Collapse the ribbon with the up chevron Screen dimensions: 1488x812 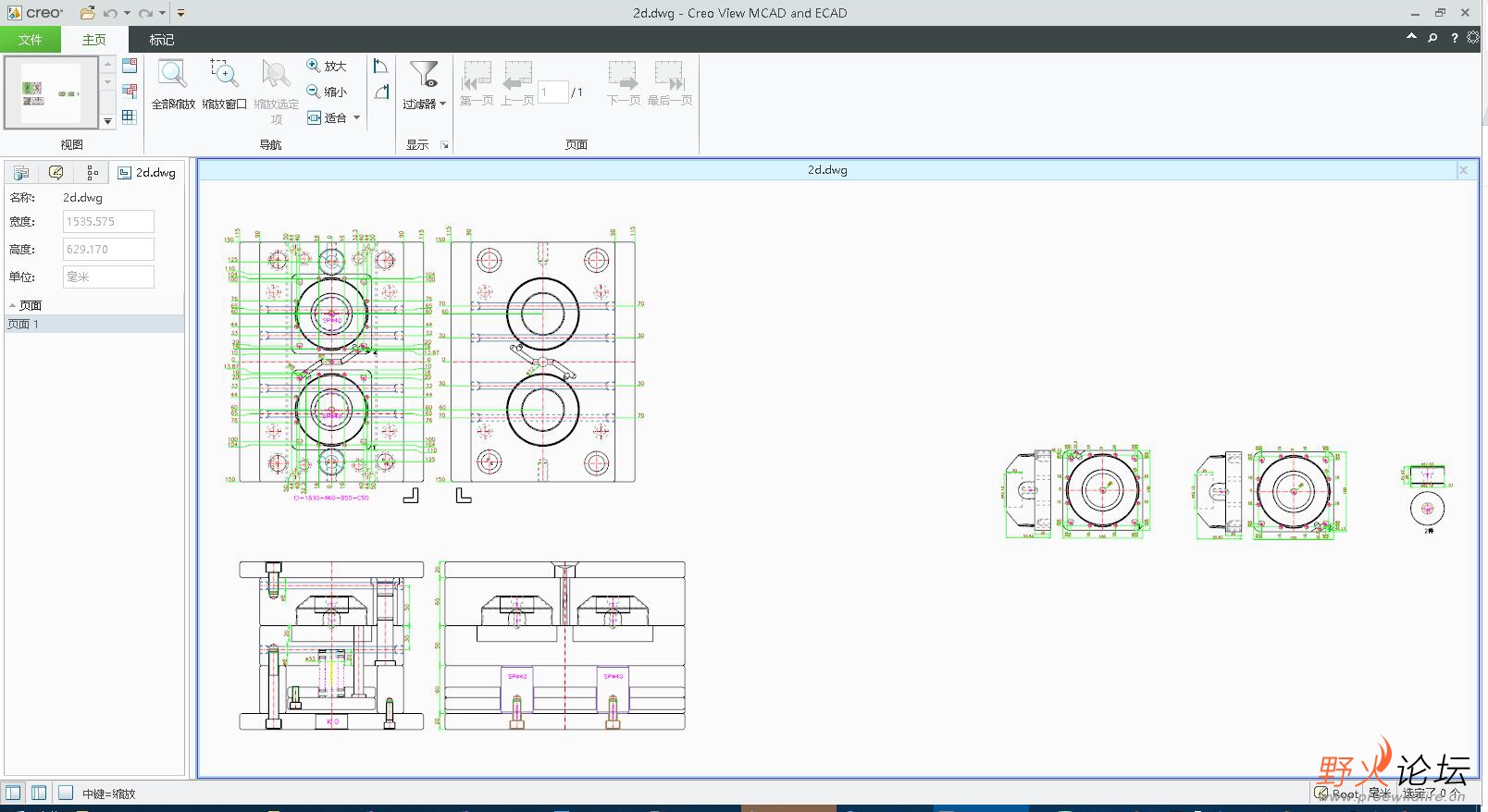[1411, 37]
